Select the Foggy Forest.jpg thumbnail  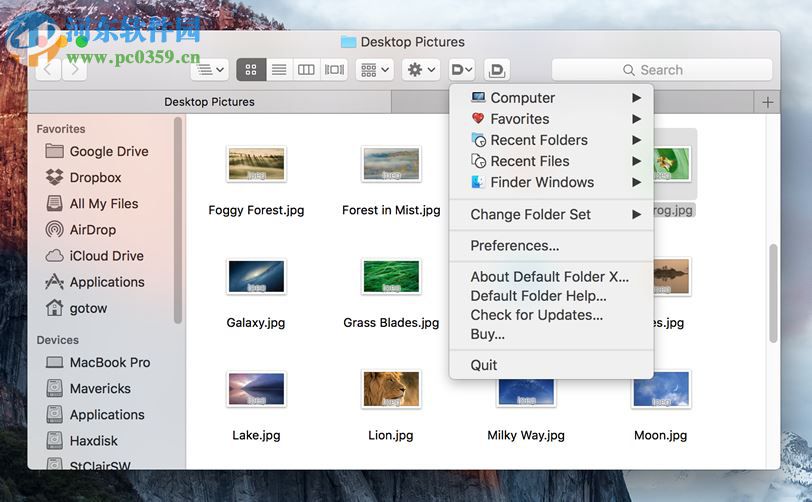pos(256,164)
